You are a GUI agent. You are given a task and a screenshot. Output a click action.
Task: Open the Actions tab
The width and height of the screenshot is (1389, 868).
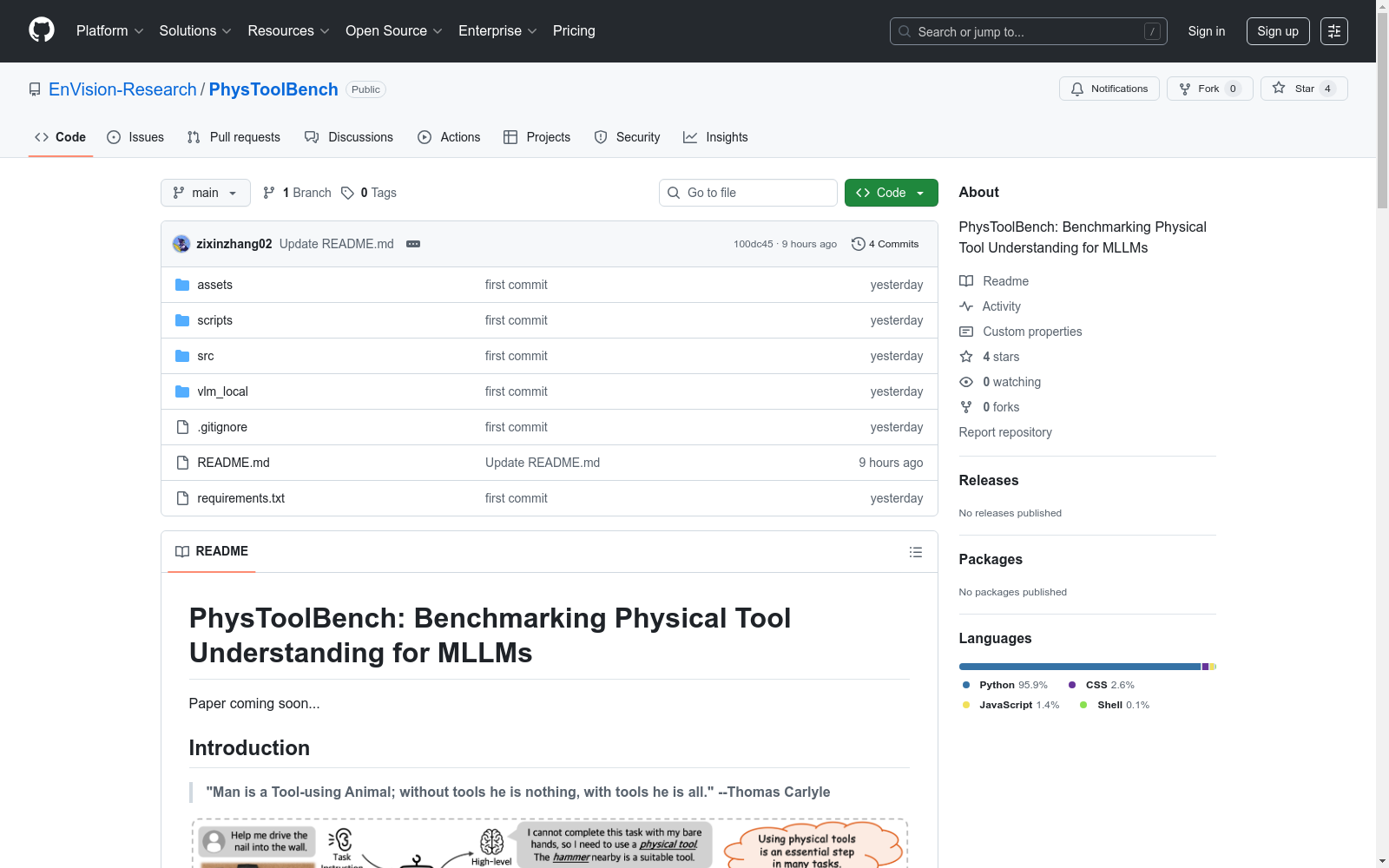(449, 137)
